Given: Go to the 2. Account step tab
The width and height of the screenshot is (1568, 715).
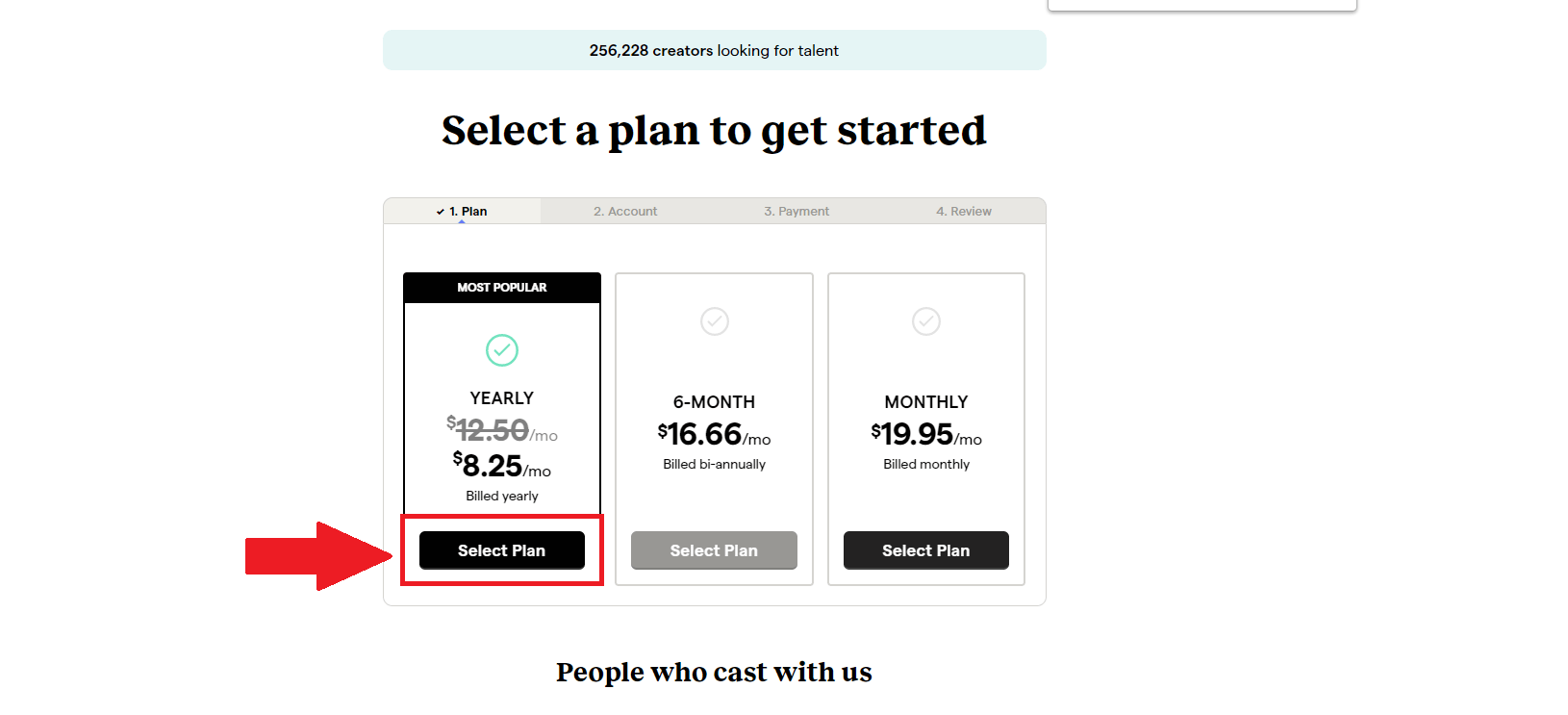Looking at the screenshot, I should point(625,212).
